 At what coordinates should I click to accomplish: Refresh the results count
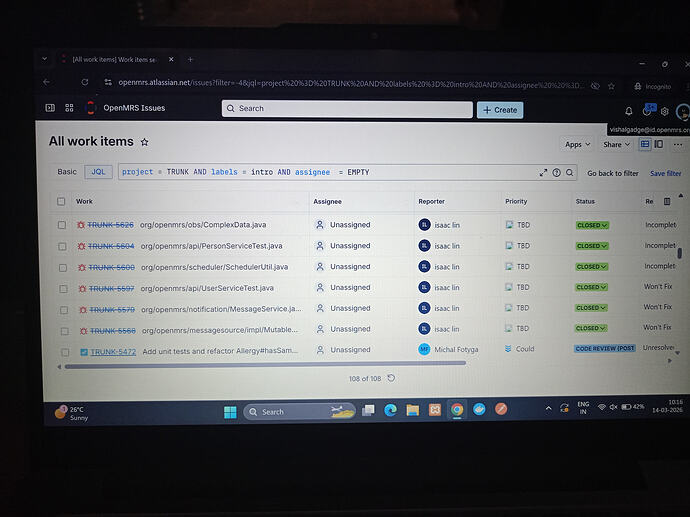point(391,378)
